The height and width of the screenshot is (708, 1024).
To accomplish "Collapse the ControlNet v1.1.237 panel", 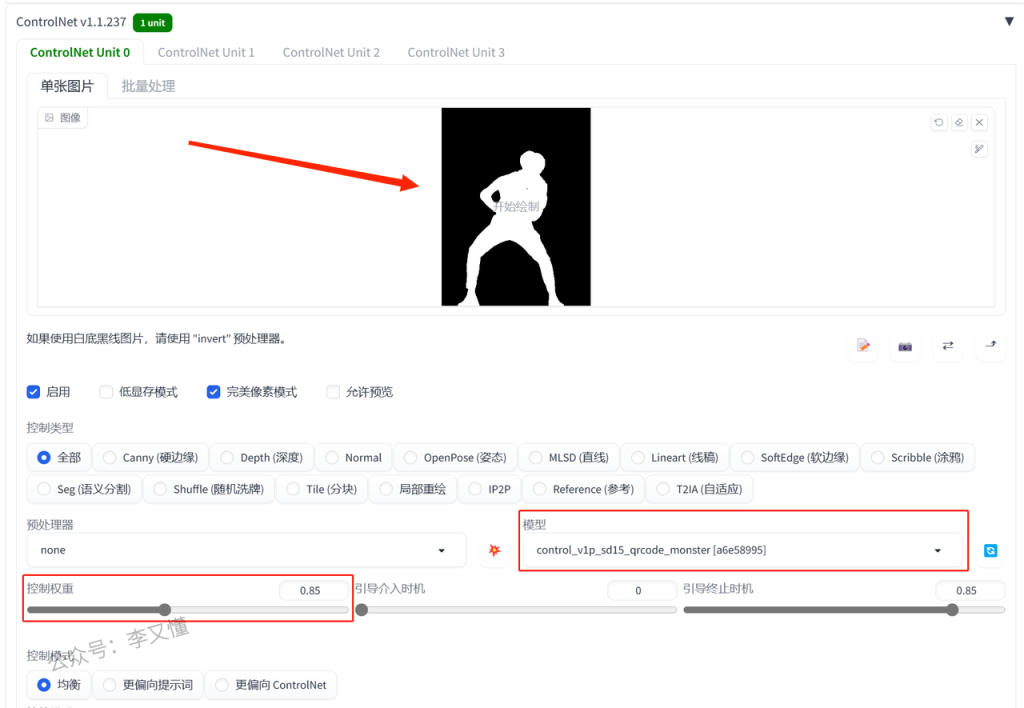I will (1008, 21).
